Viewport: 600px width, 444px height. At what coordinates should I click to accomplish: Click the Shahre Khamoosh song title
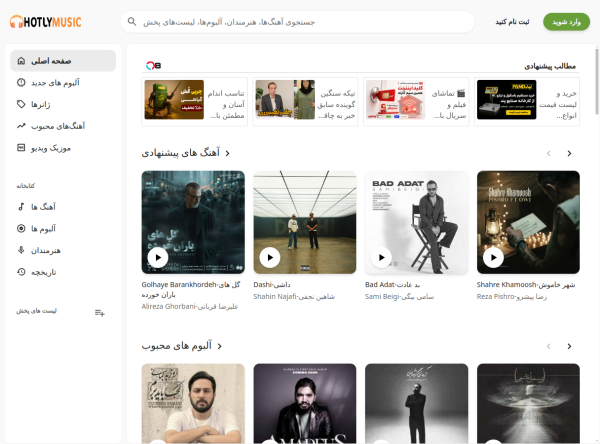click(x=526, y=285)
